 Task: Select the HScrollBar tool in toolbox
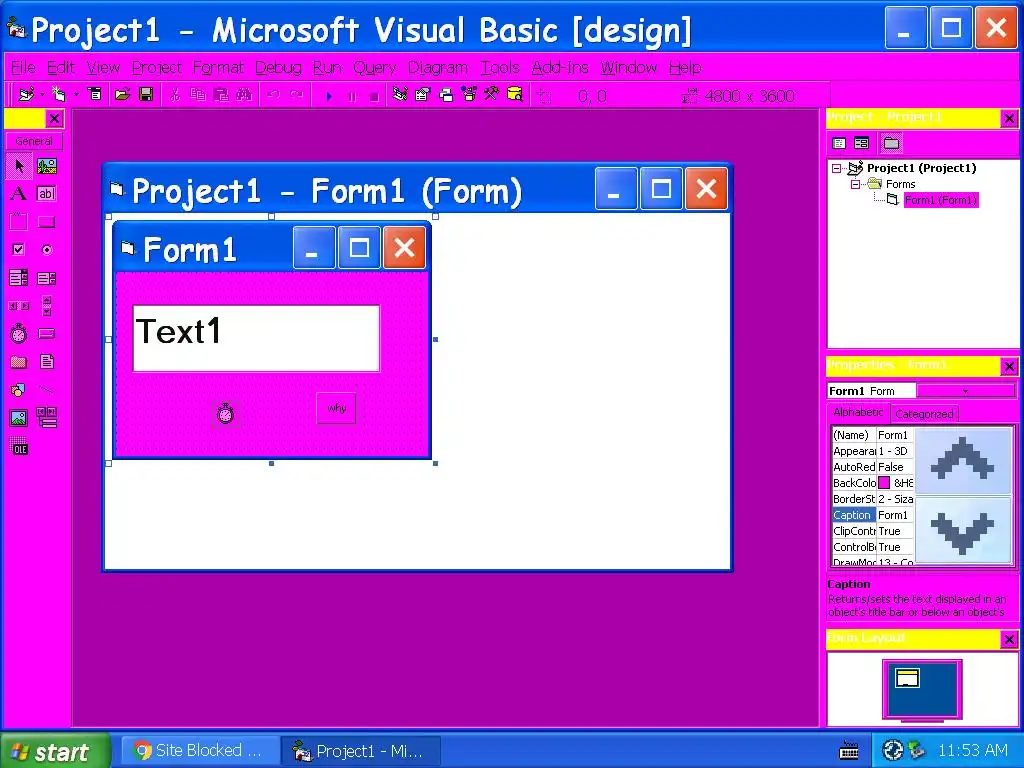(x=19, y=306)
